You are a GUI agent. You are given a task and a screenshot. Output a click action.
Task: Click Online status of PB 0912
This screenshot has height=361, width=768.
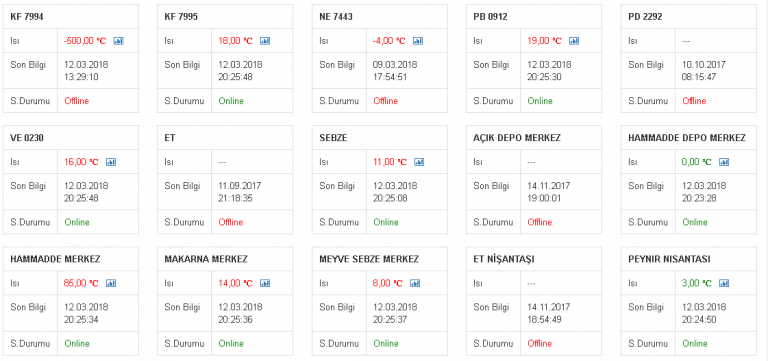540,101
